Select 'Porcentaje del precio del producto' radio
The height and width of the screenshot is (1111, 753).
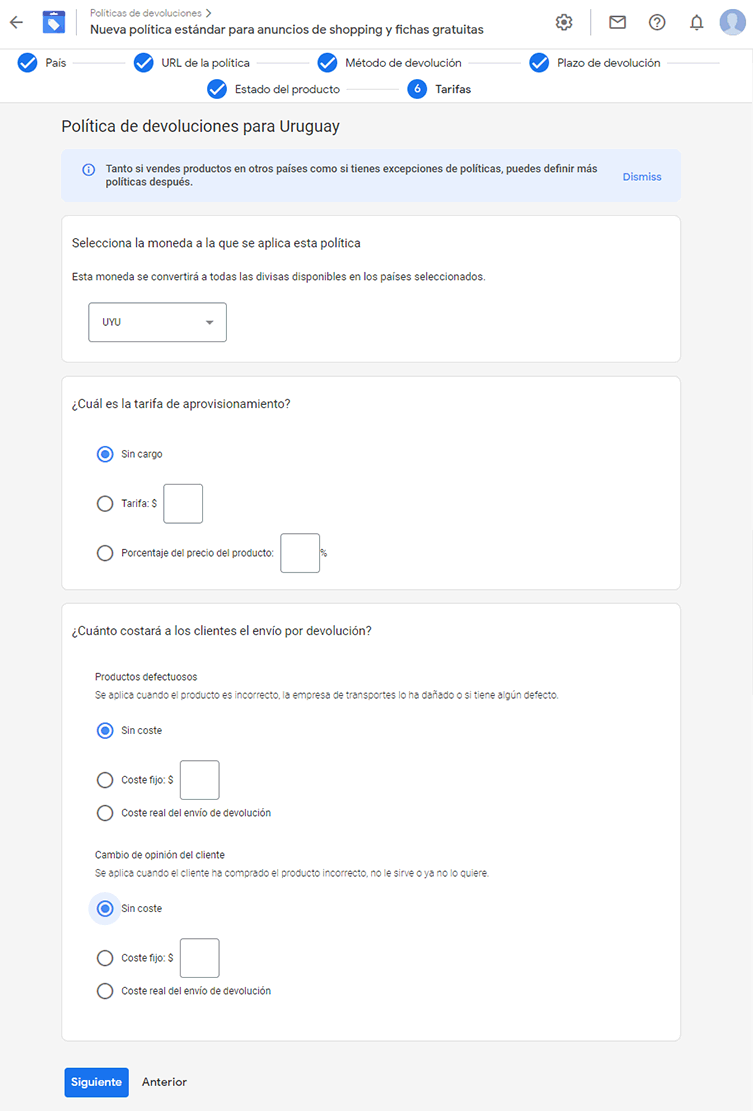[105, 553]
